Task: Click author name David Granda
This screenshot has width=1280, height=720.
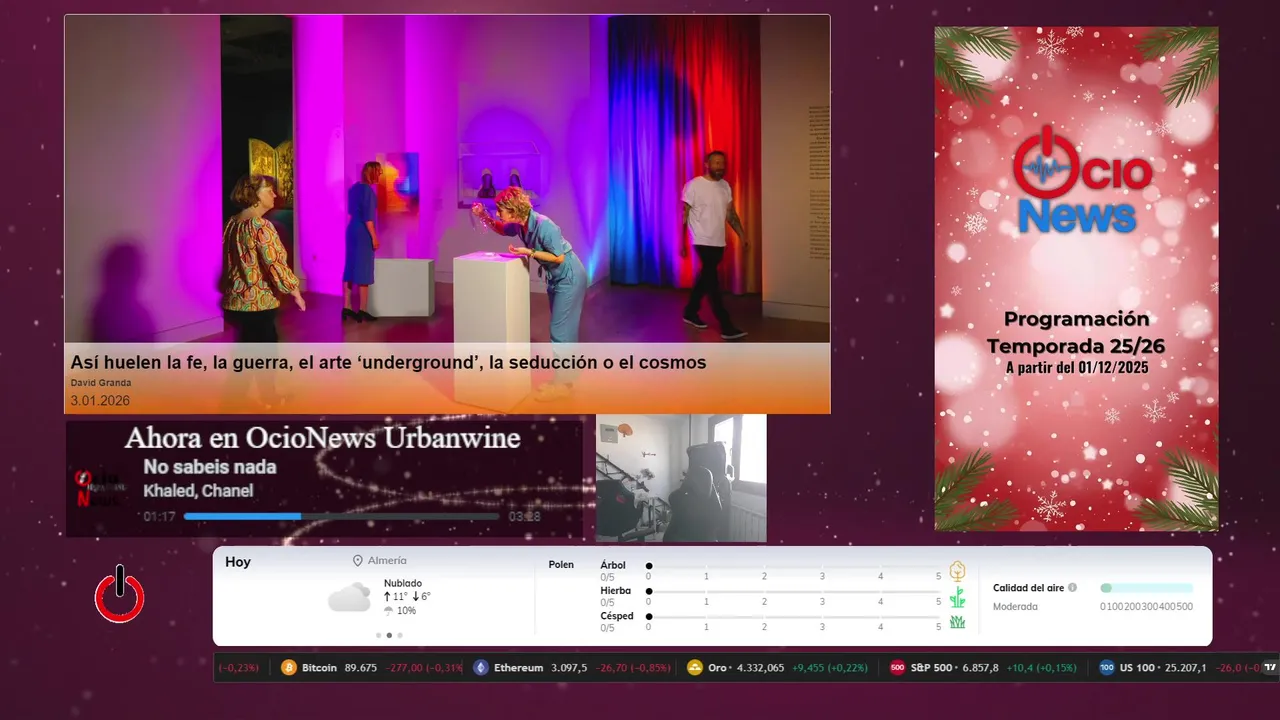Action: click(100, 383)
